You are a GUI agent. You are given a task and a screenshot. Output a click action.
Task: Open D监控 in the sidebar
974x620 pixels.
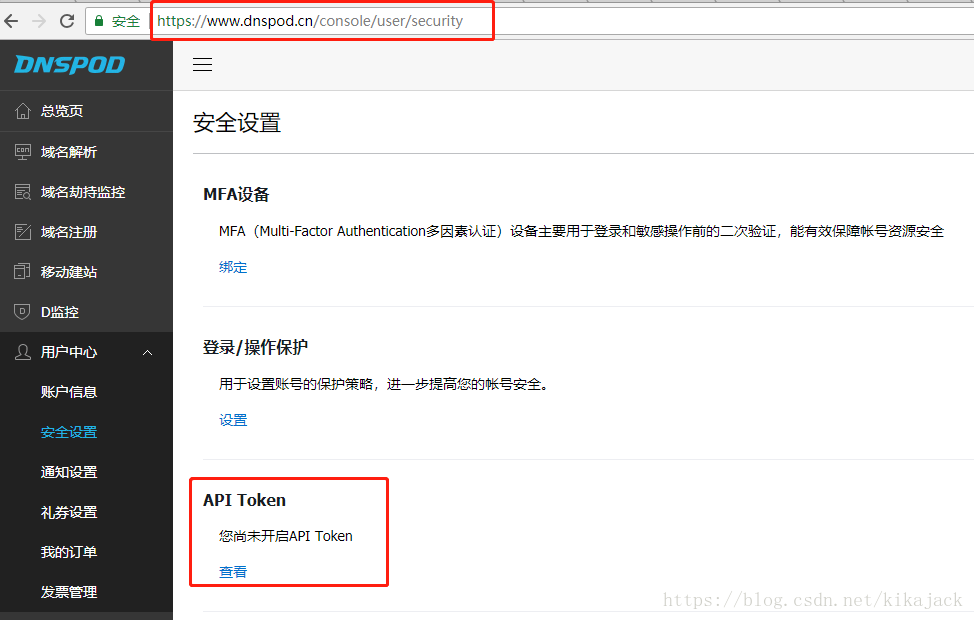tap(60, 312)
